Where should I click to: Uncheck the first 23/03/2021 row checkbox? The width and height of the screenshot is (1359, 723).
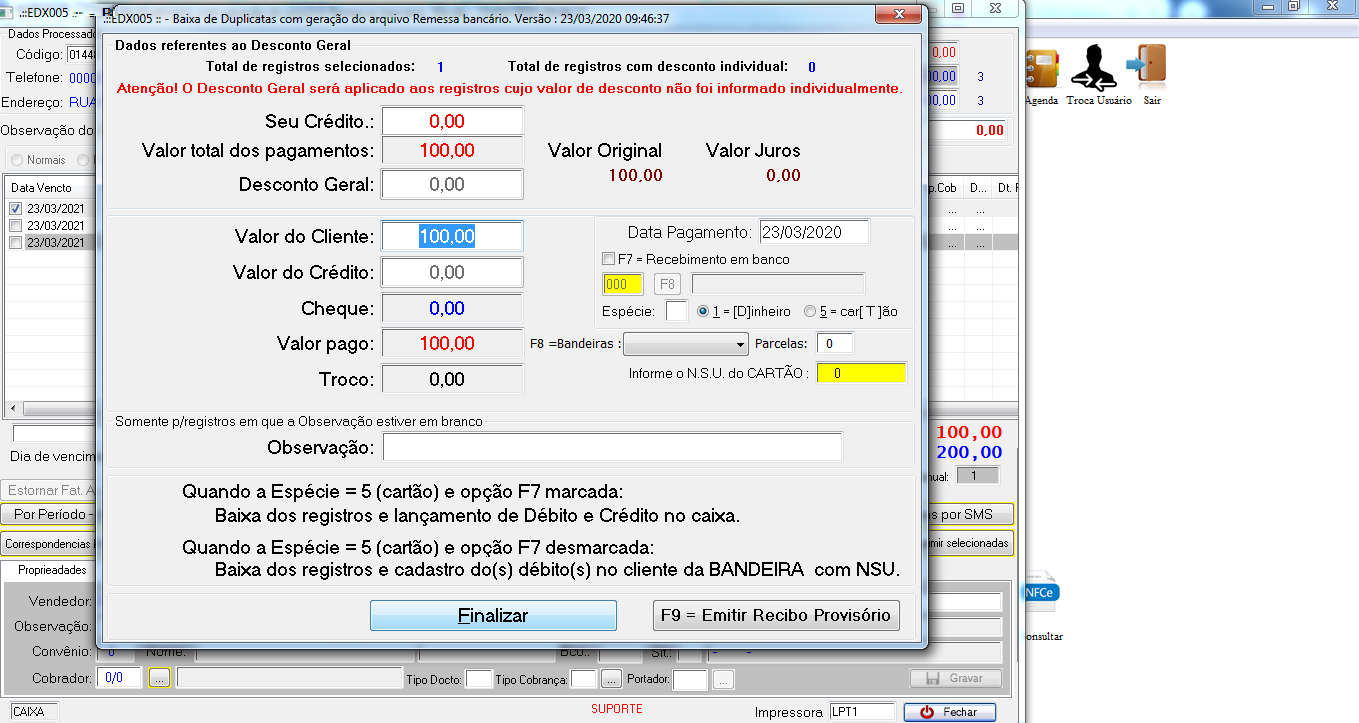[x=15, y=209]
